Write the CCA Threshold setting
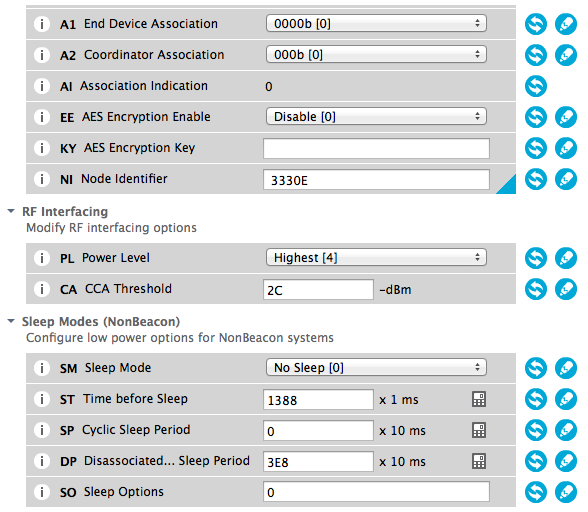This screenshot has height=512, width=588. (566, 289)
